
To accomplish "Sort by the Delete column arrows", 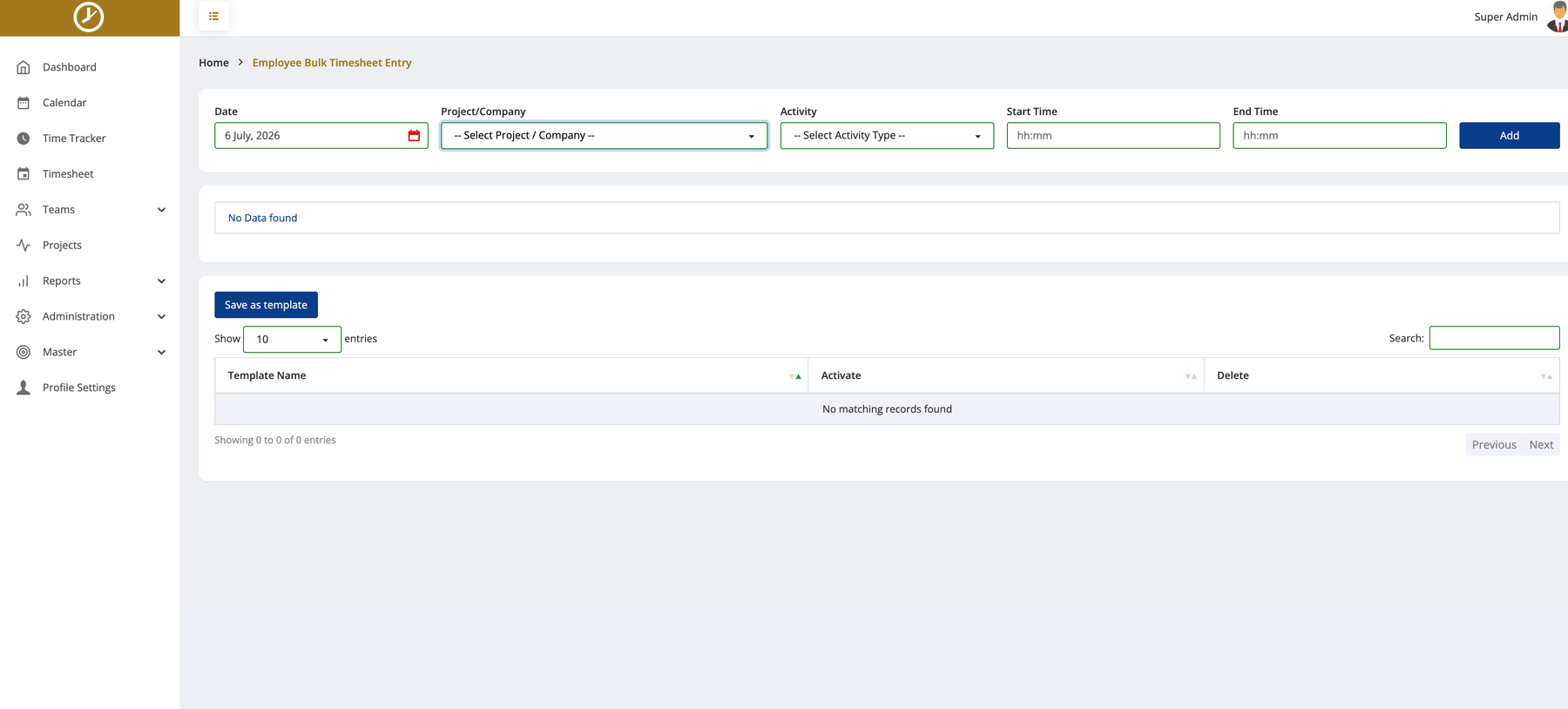I will coord(1546,376).
